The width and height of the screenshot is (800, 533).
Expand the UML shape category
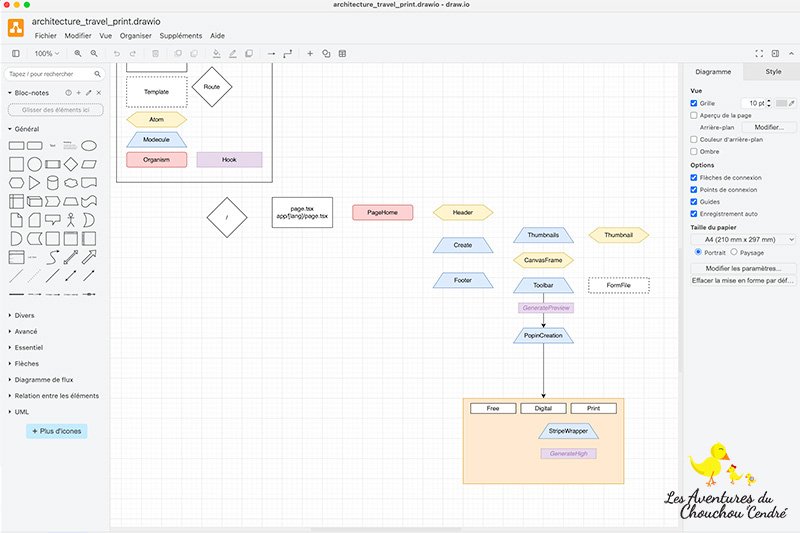(22, 411)
